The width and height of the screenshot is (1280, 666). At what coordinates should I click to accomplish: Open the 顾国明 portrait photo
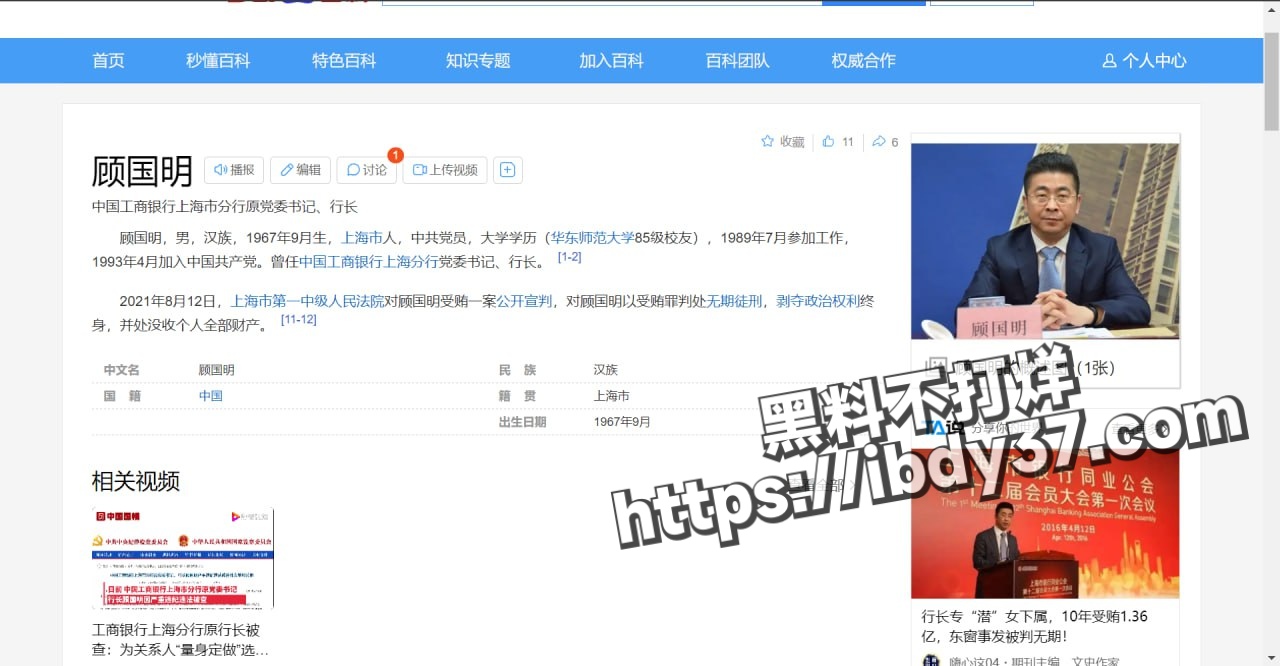click(1045, 241)
